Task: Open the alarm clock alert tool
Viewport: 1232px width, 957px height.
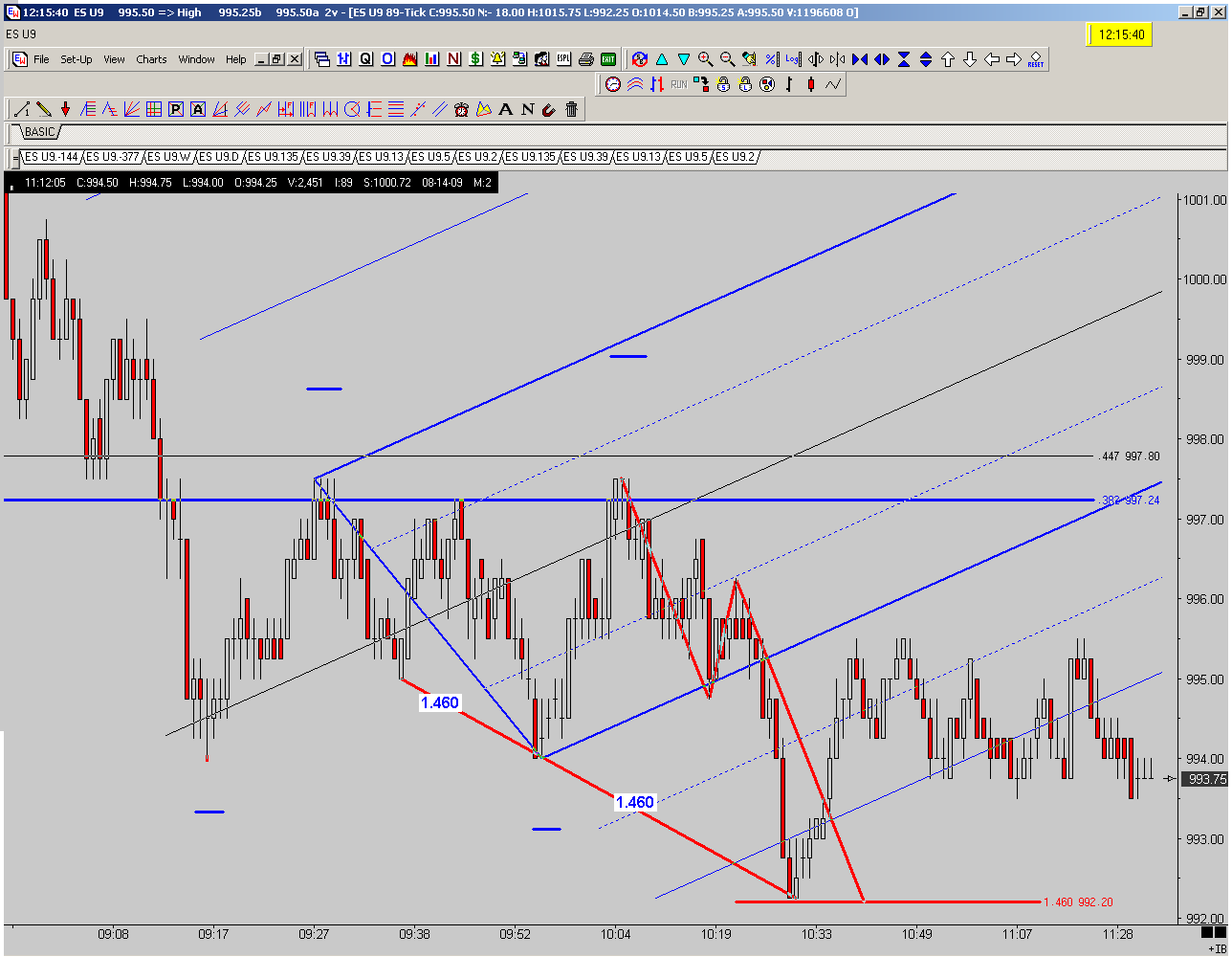Action: point(461,109)
